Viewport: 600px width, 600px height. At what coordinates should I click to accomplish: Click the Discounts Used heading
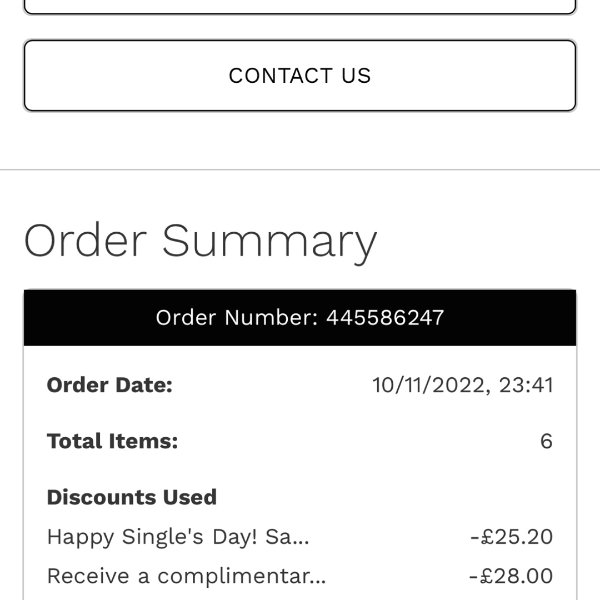pyautogui.click(x=132, y=497)
